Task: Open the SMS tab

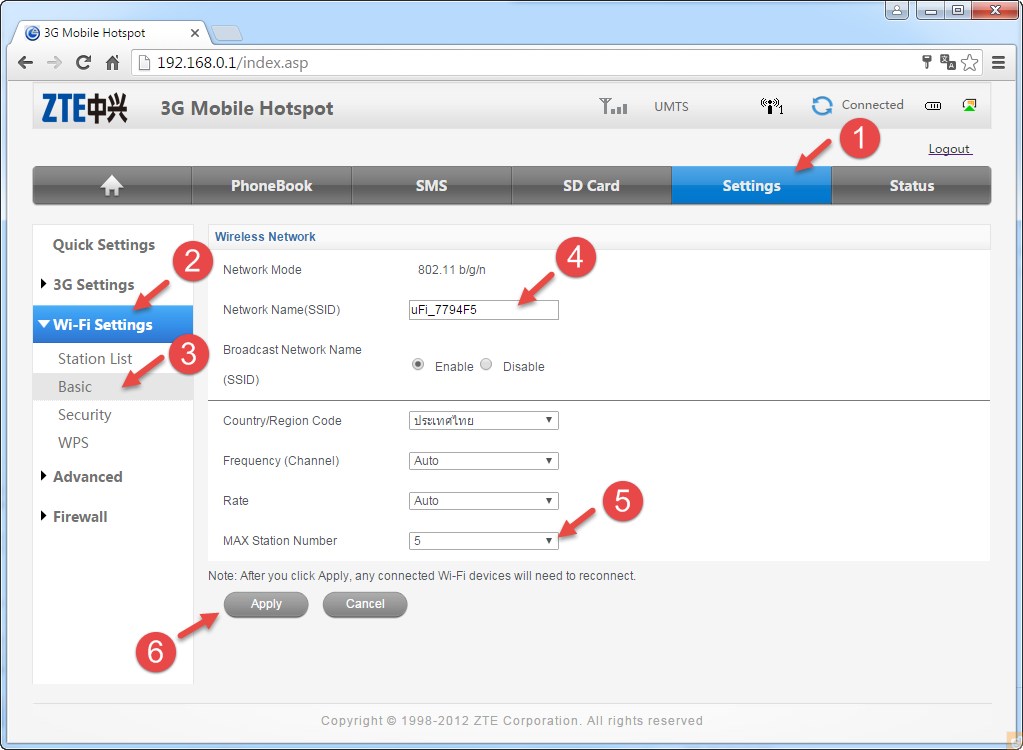Action: 431,186
